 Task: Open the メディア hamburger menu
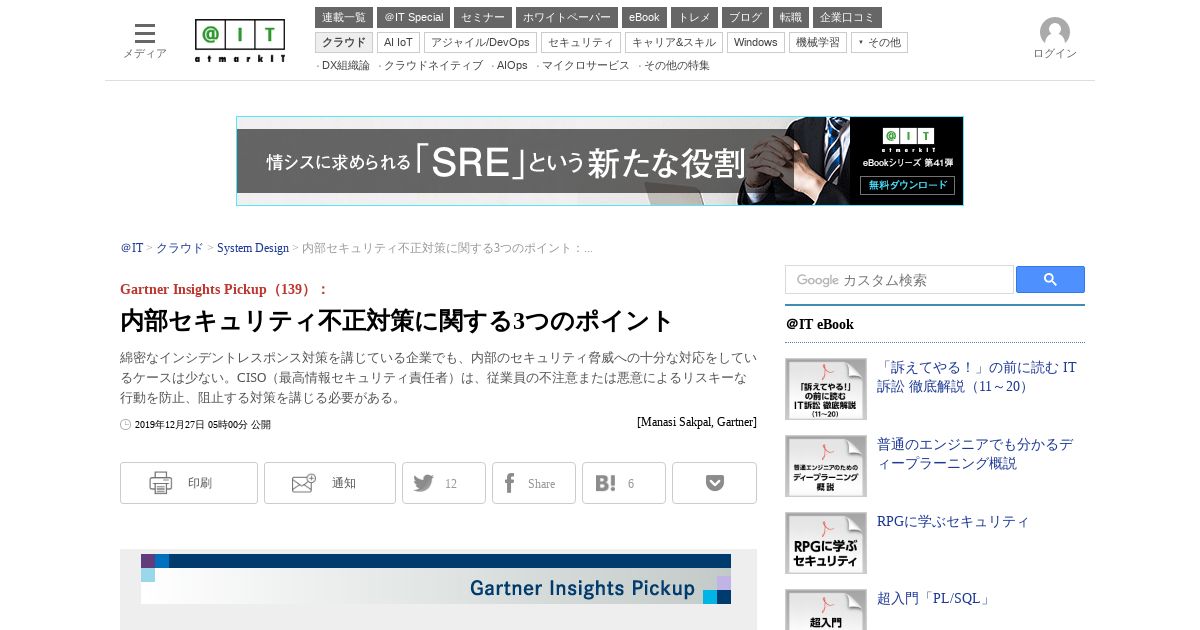click(145, 40)
